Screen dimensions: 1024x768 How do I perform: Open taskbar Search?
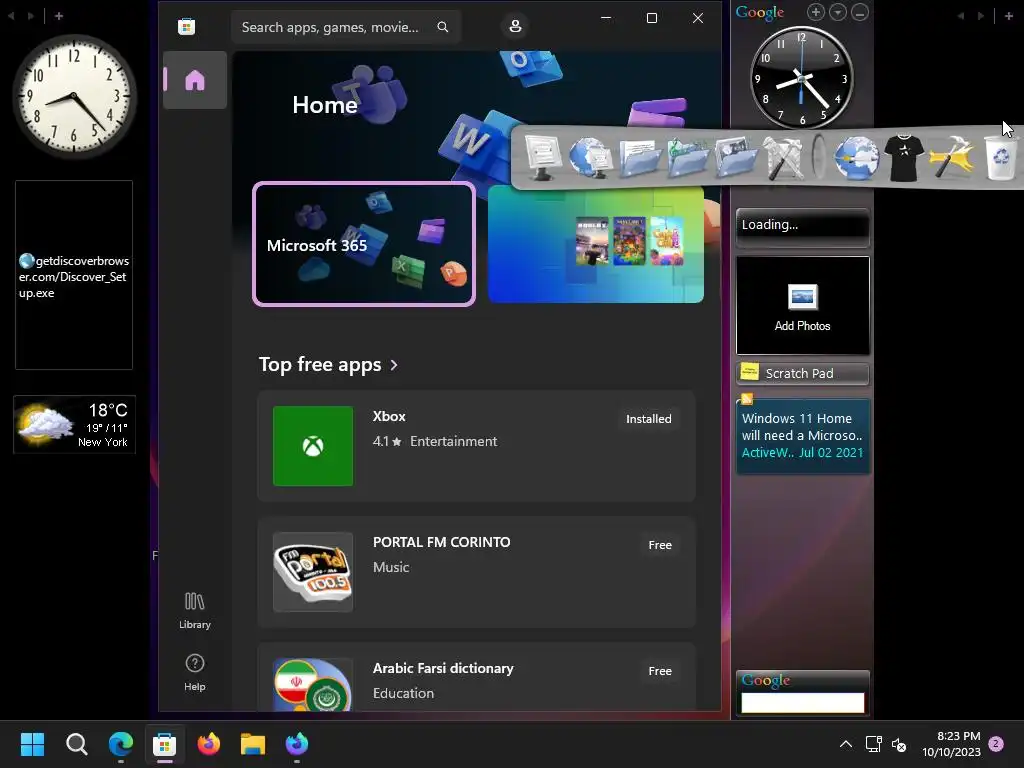click(x=76, y=744)
